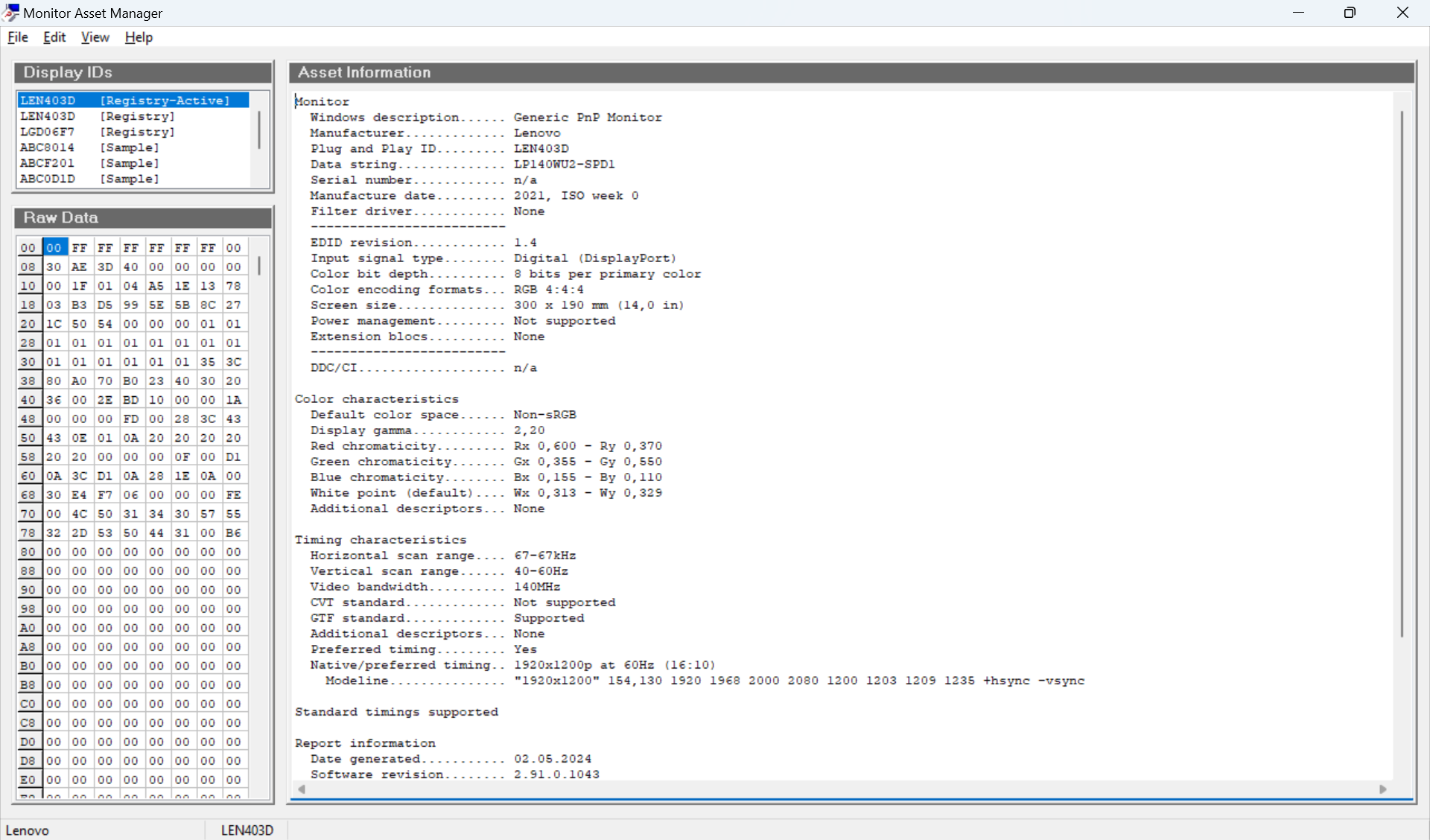Image resolution: width=1430 pixels, height=840 pixels.
Task: Click the Raw Data panel scrollbar
Action: tap(259, 267)
